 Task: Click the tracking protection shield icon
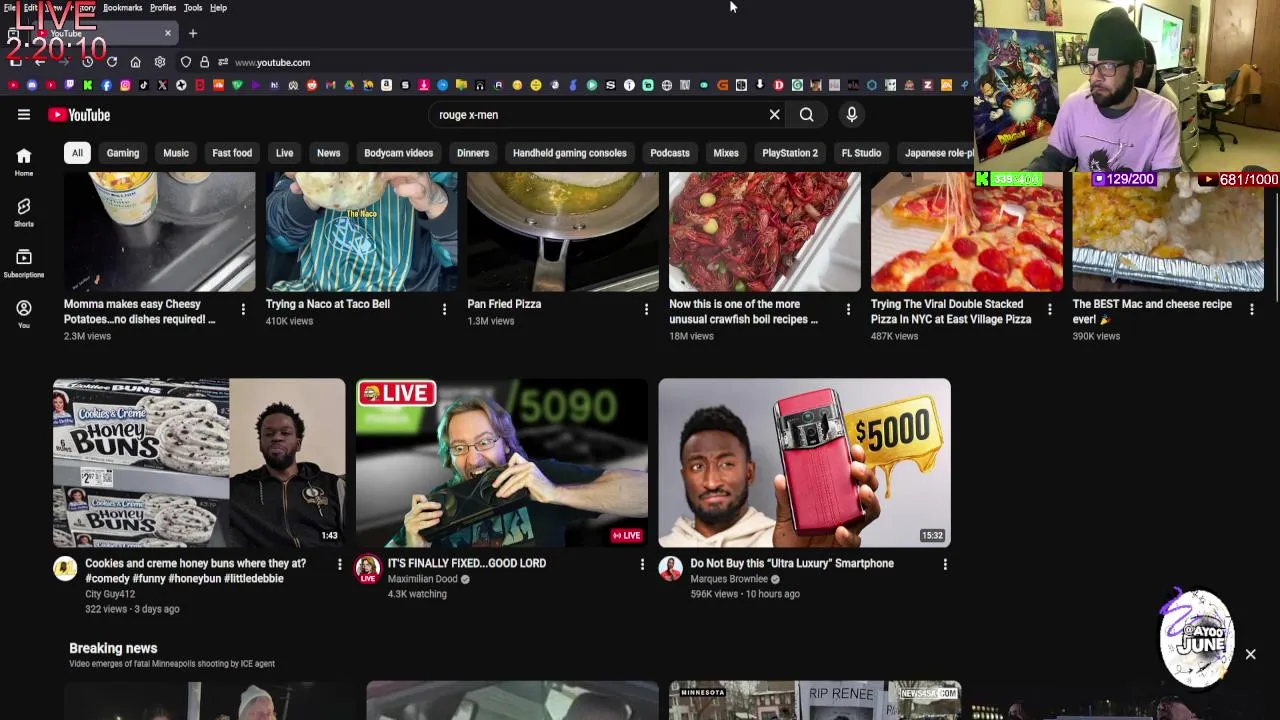pyautogui.click(x=185, y=62)
